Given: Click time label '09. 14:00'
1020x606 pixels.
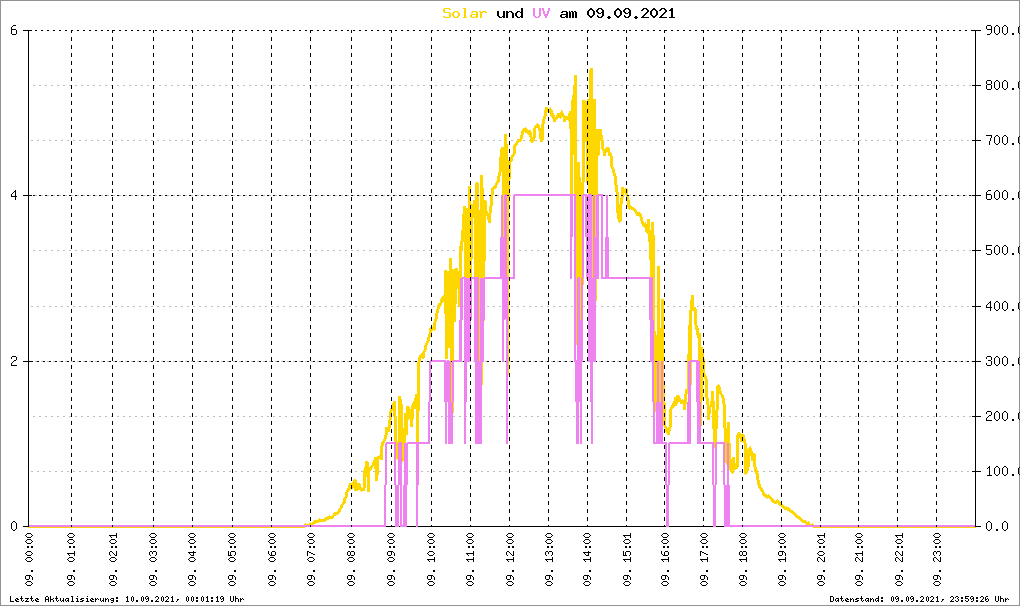Looking at the screenshot, I should pyautogui.click(x=587, y=560).
